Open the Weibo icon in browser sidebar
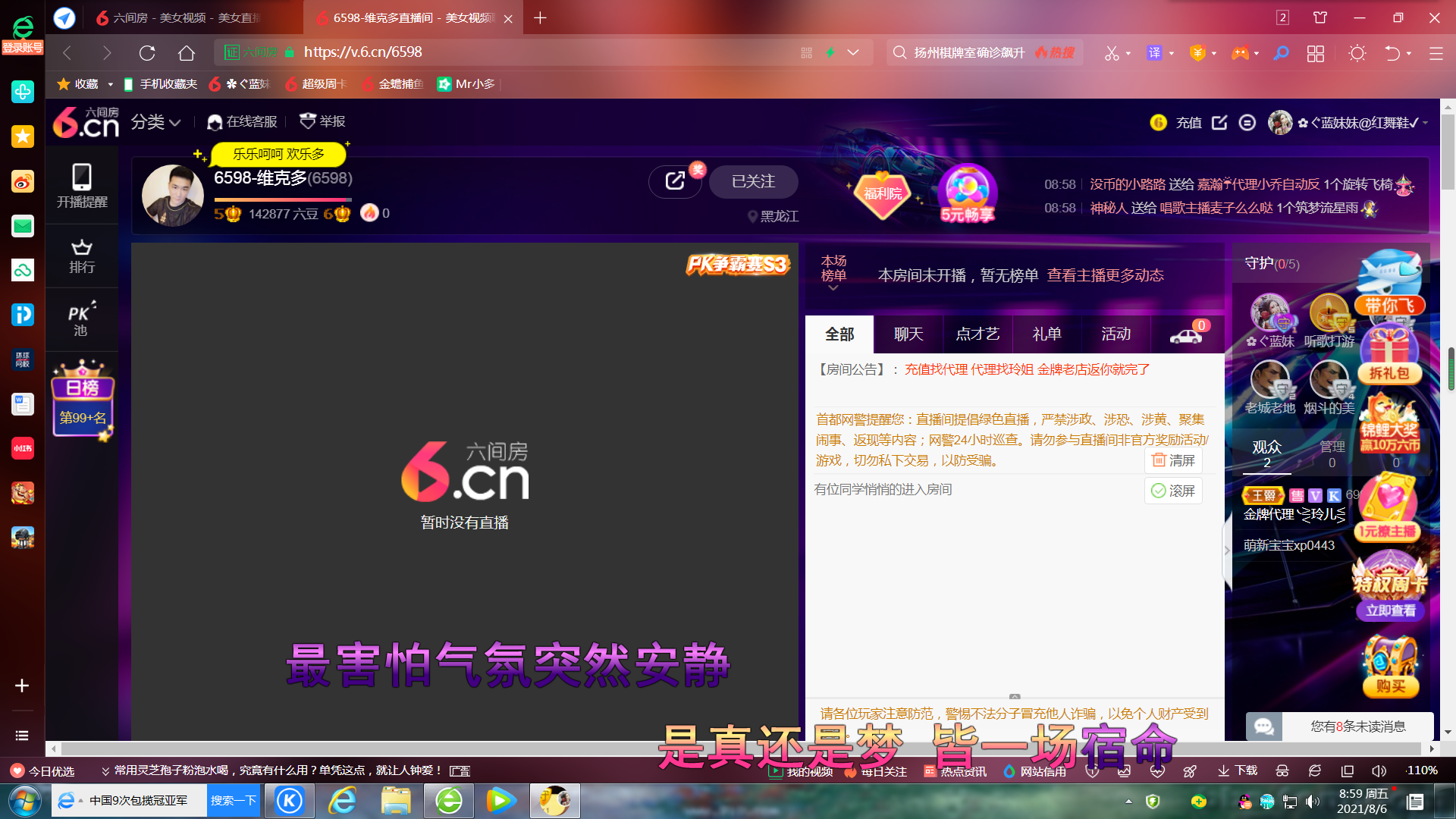1456x819 pixels. pyautogui.click(x=23, y=181)
